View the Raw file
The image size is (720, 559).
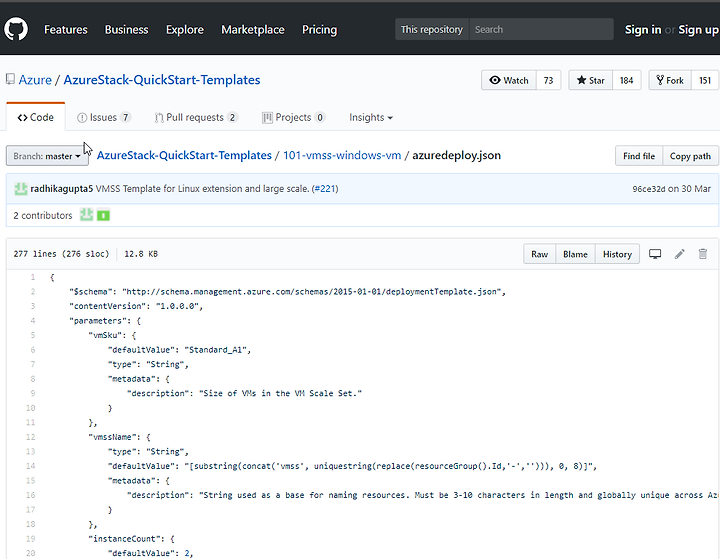pyautogui.click(x=540, y=254)
